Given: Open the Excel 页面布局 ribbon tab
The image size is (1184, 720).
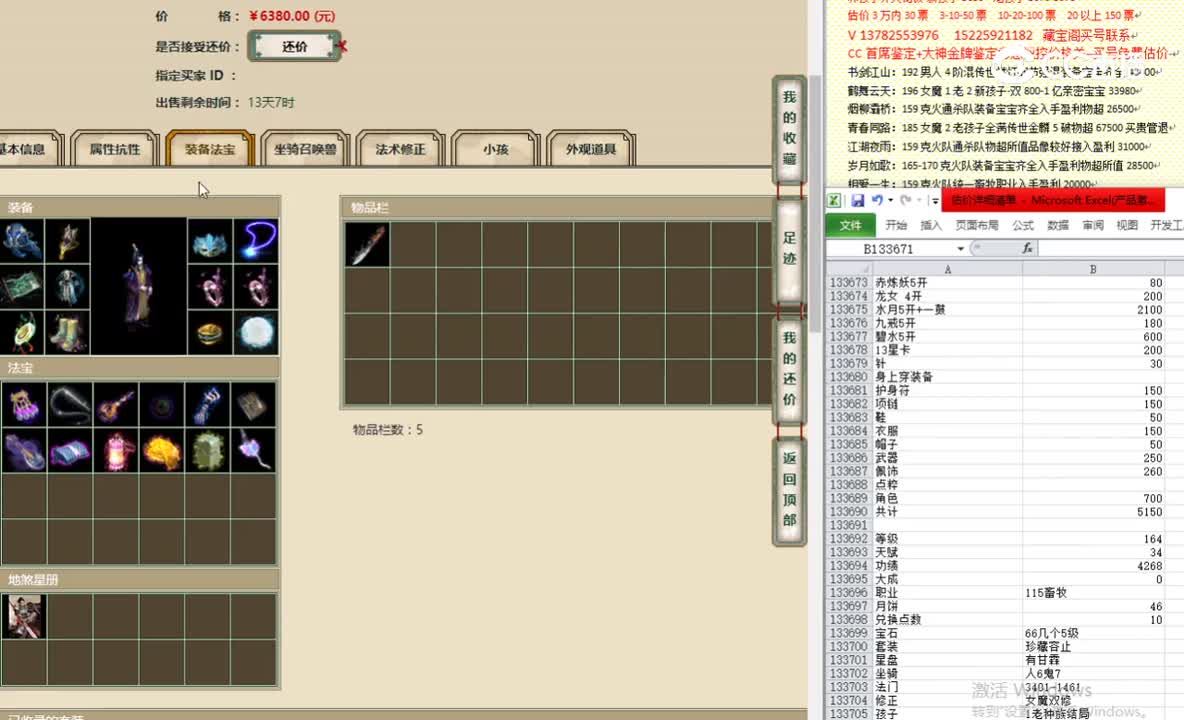Looking at the screenshot, I should click(x=976, y=225).
